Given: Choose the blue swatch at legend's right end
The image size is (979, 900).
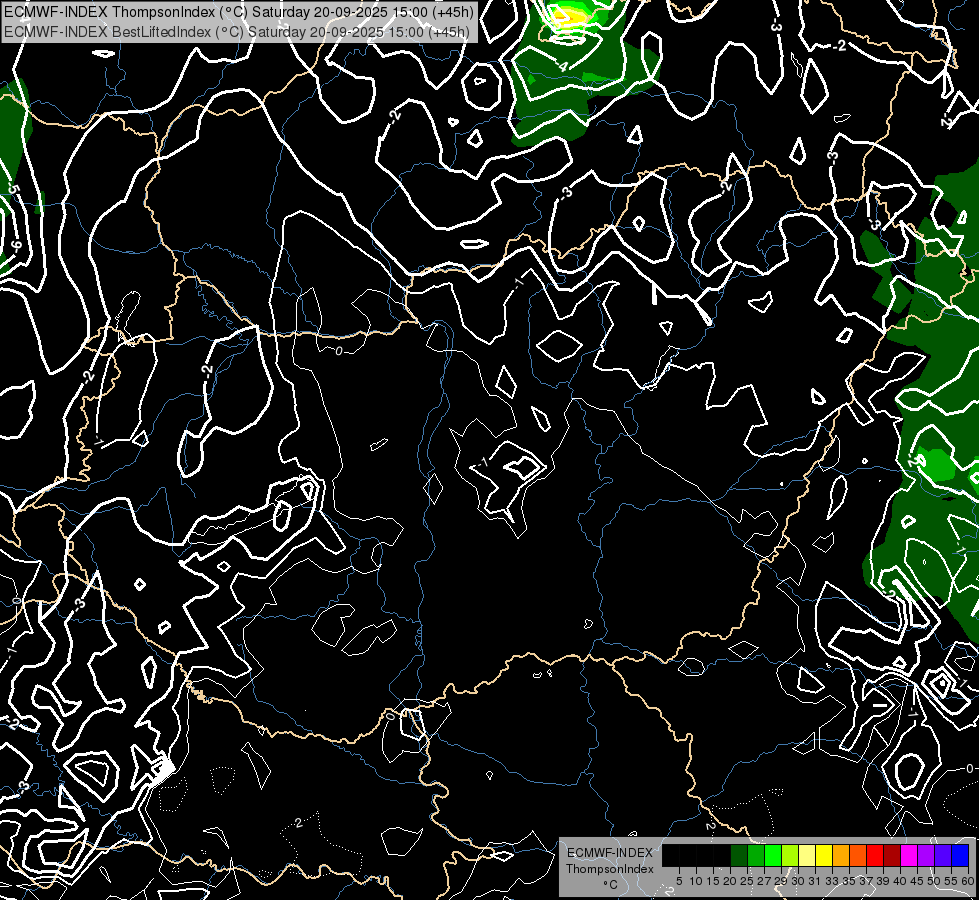Looking at the screenshot, I should coord(960,855).
